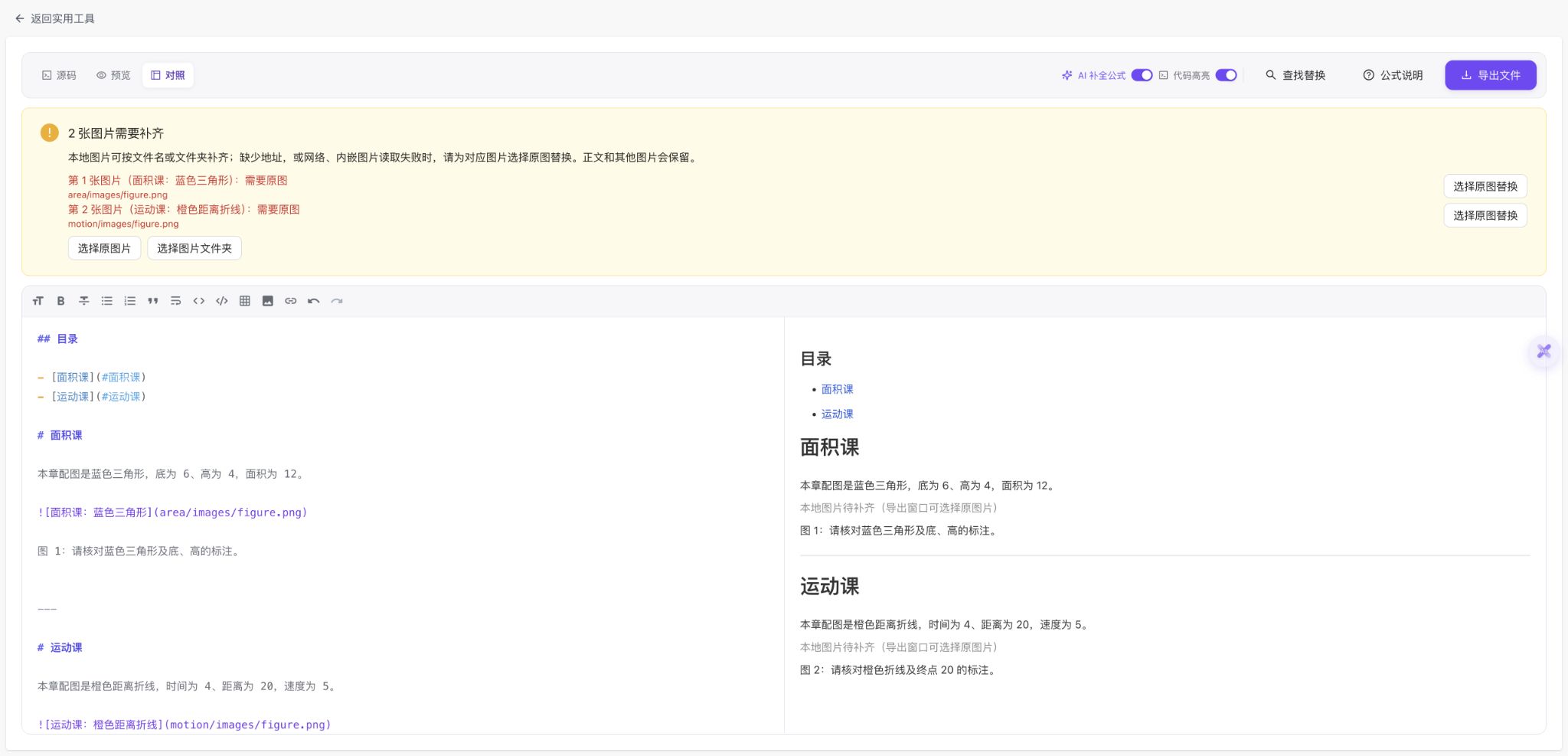Click the 选择原图片 button
This screenshot has height=756, width=1568.
click(x=104, y=248)
